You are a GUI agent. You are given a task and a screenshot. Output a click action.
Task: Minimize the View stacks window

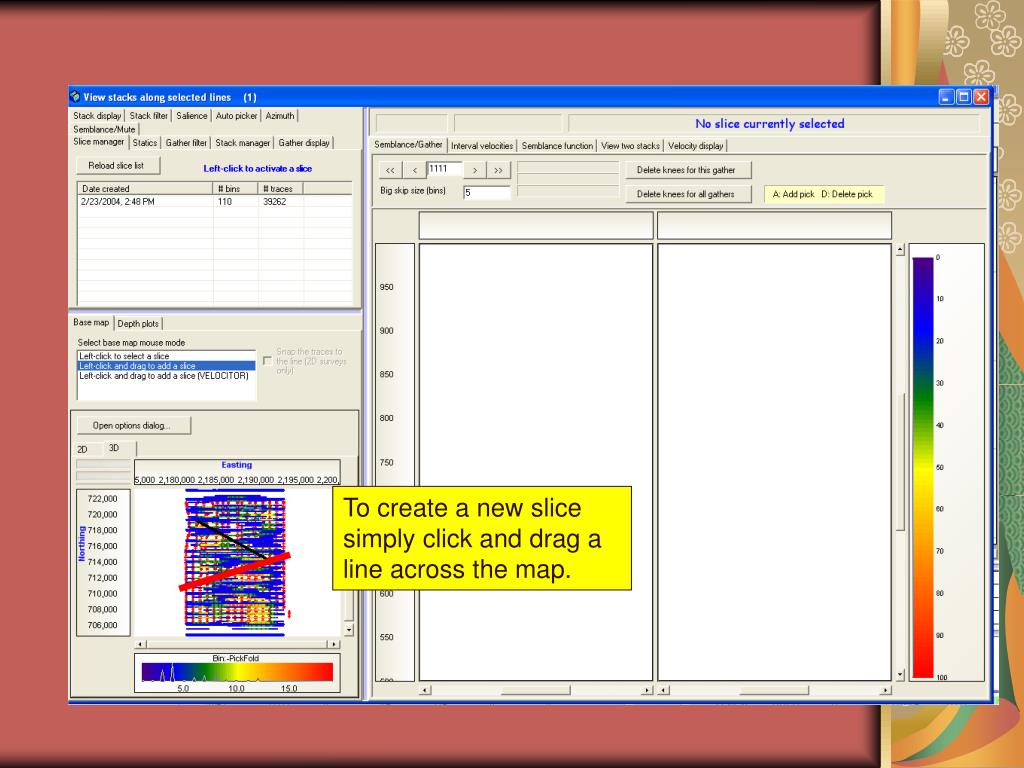[946, 97]
